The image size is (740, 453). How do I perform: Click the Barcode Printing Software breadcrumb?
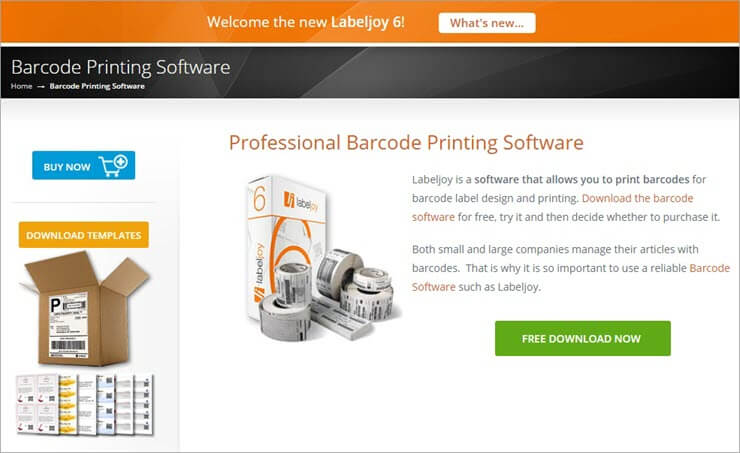(97, 86)
